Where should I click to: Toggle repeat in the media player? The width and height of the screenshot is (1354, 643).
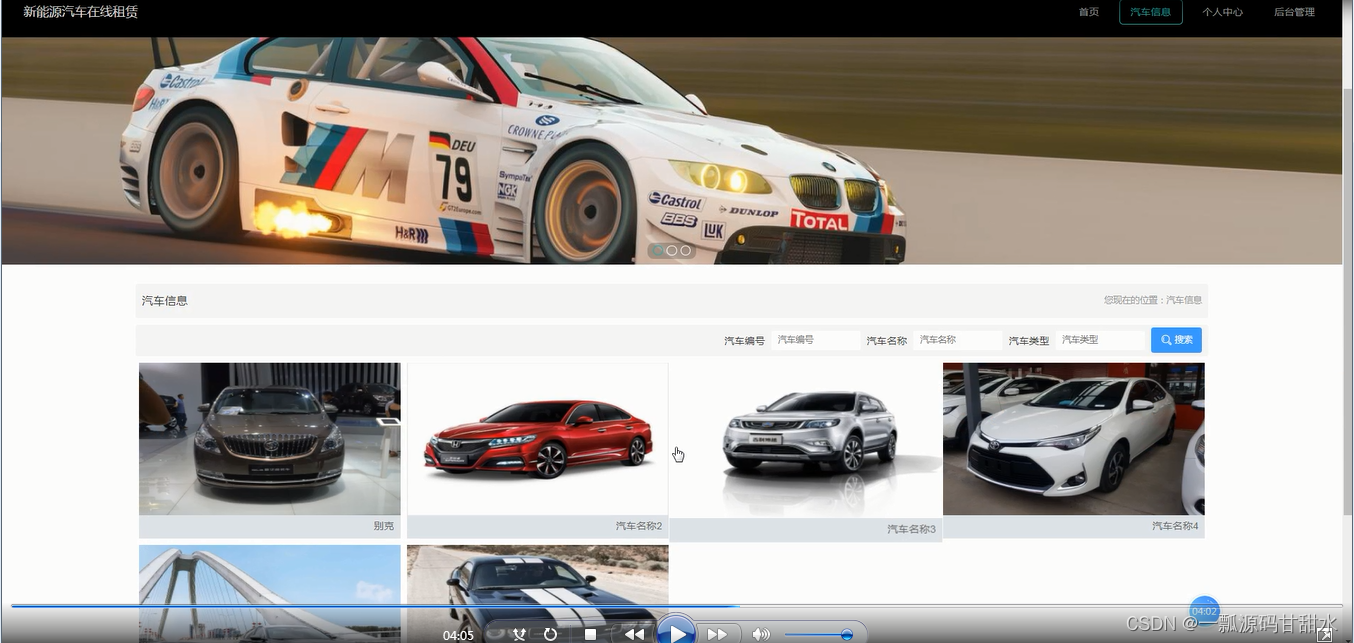coord(550,634)
